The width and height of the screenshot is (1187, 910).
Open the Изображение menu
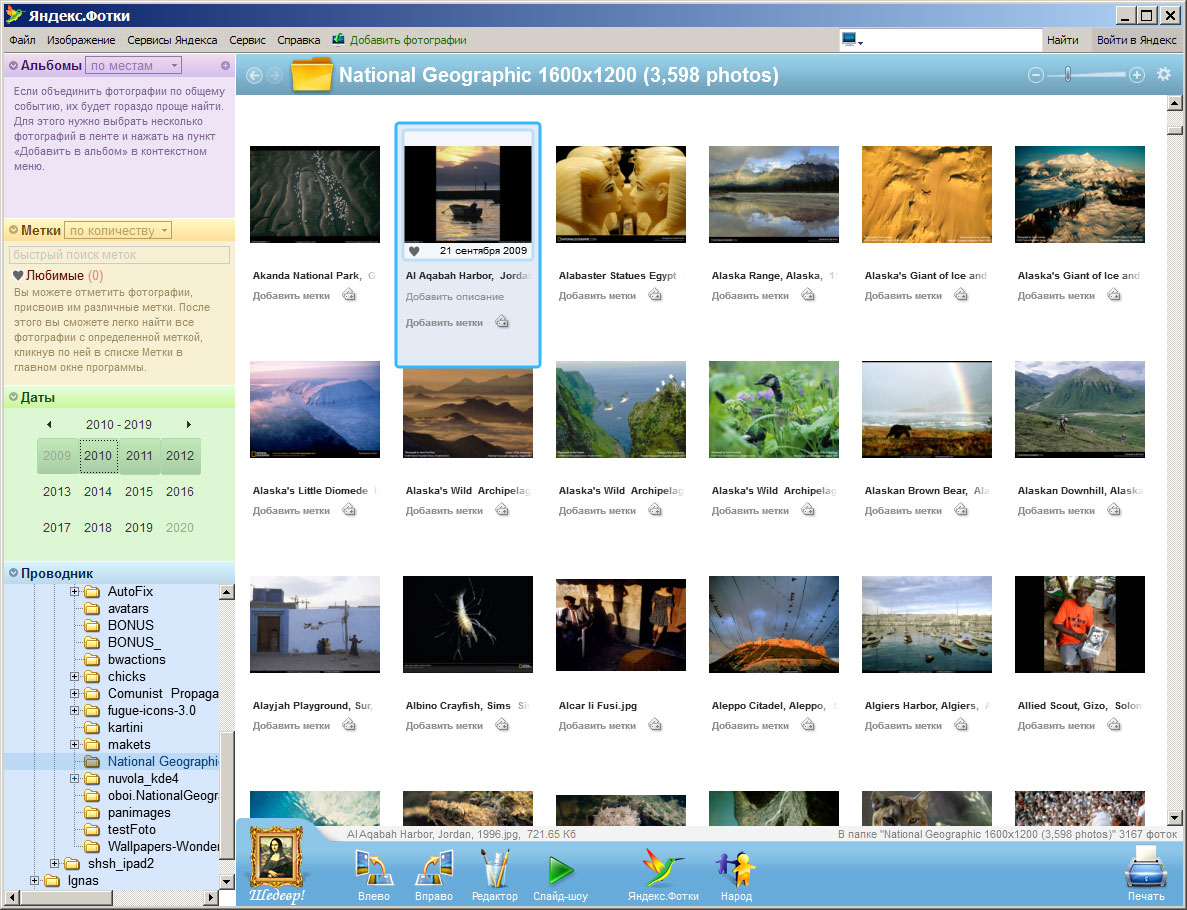click(81, 40)
